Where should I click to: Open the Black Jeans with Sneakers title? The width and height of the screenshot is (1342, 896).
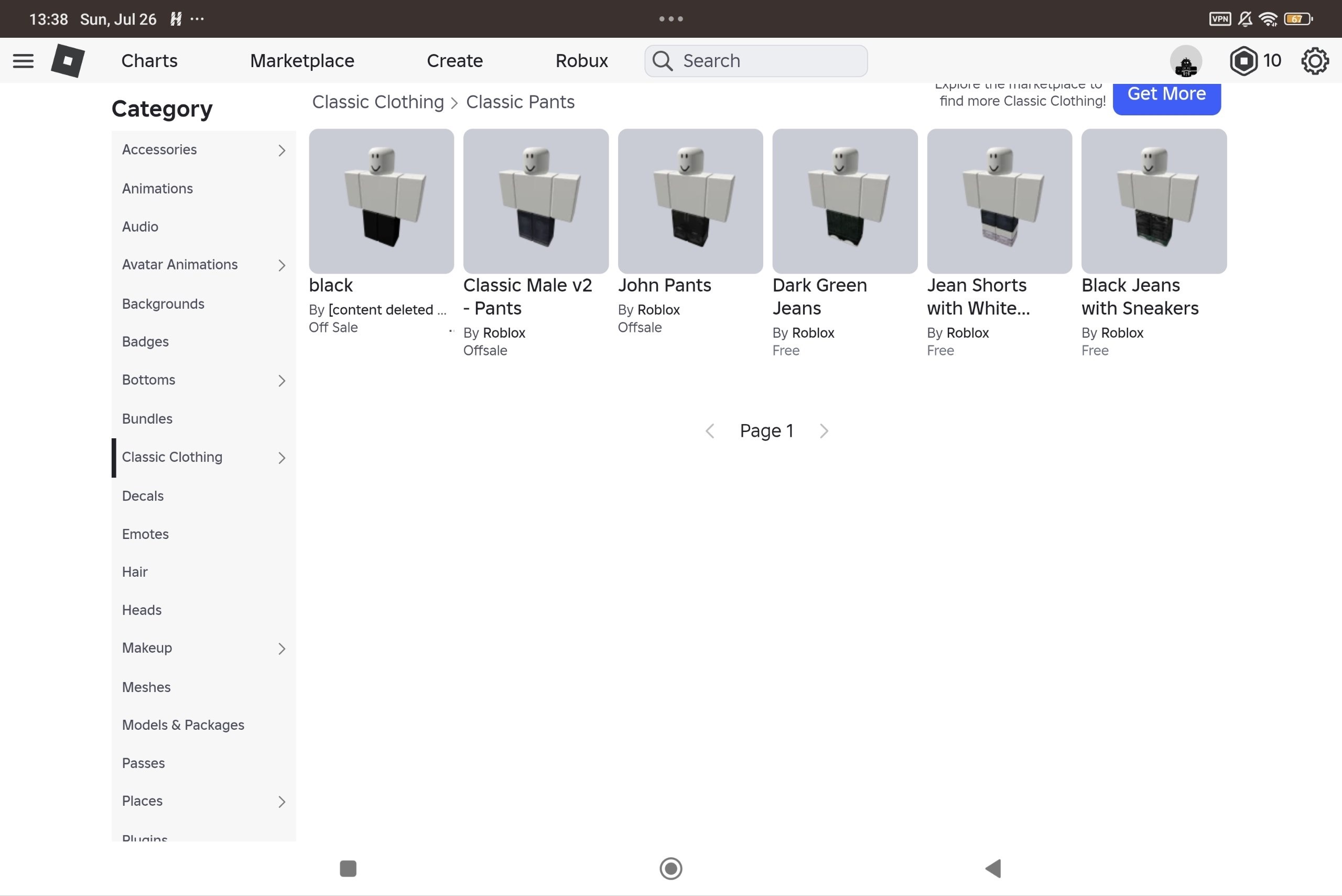(x=1140, y=297)
